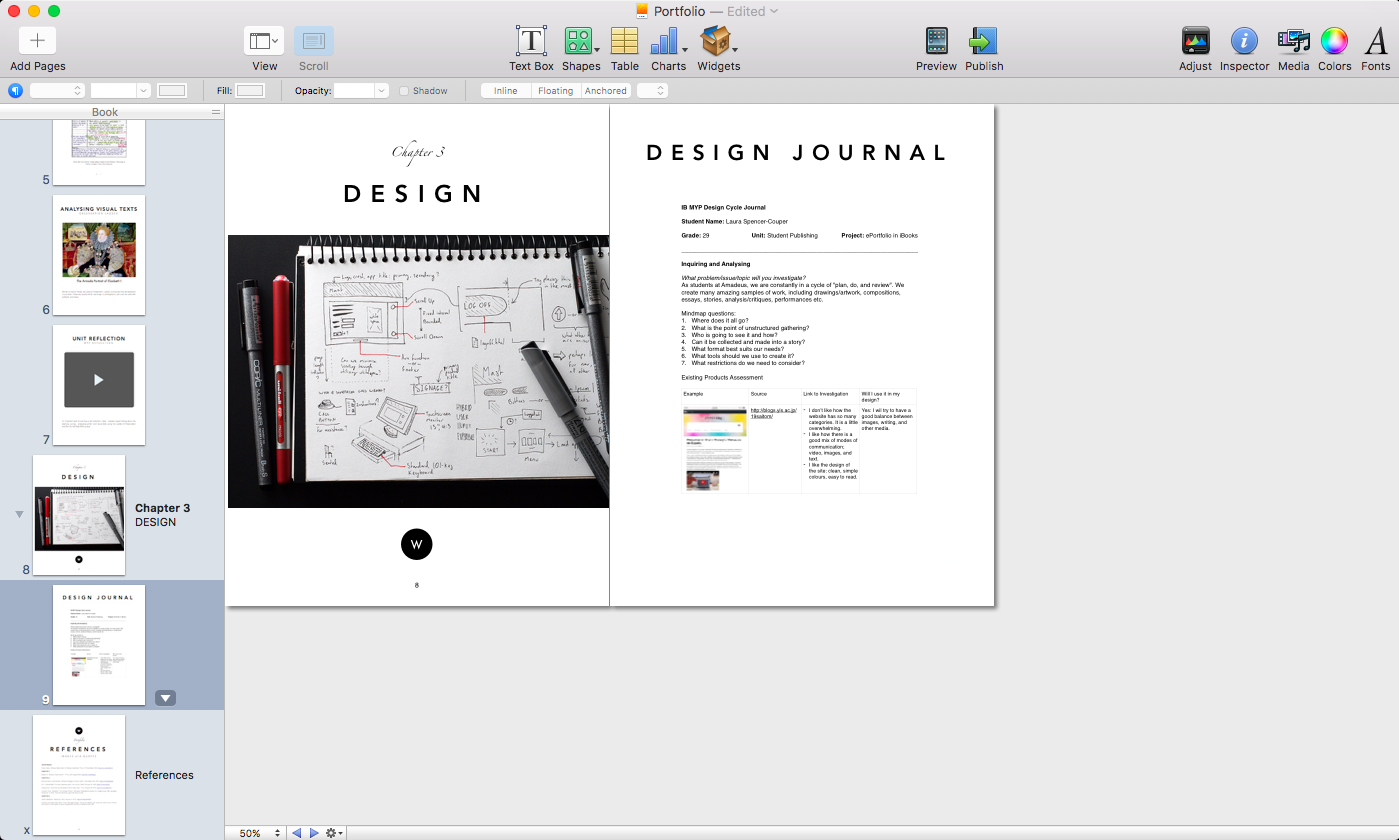Select Unit Reflection page 7 thumbnail
Viewport: 1399px width, 840px height.
(99, 384)
